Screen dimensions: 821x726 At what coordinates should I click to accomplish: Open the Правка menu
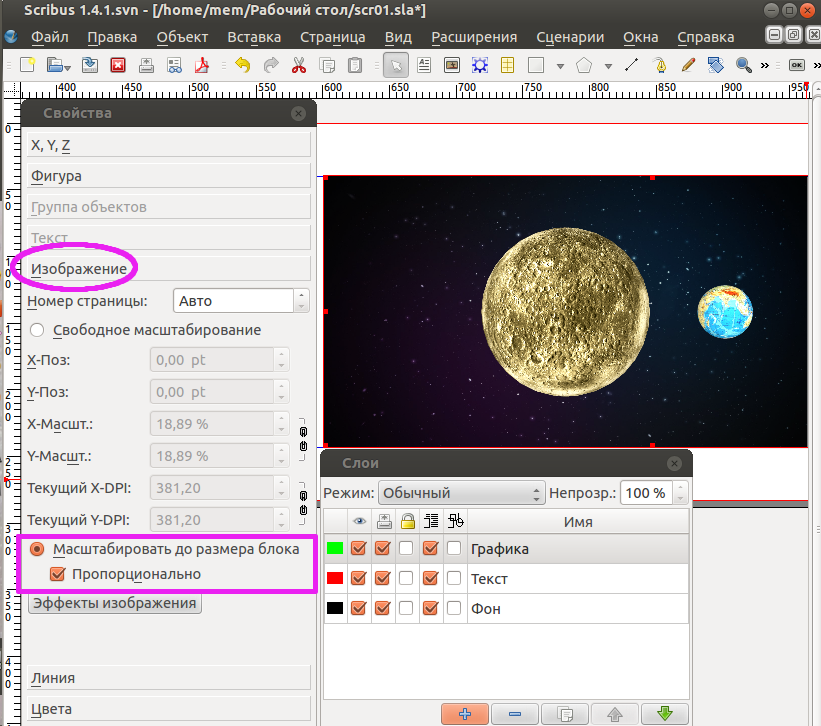112,37
